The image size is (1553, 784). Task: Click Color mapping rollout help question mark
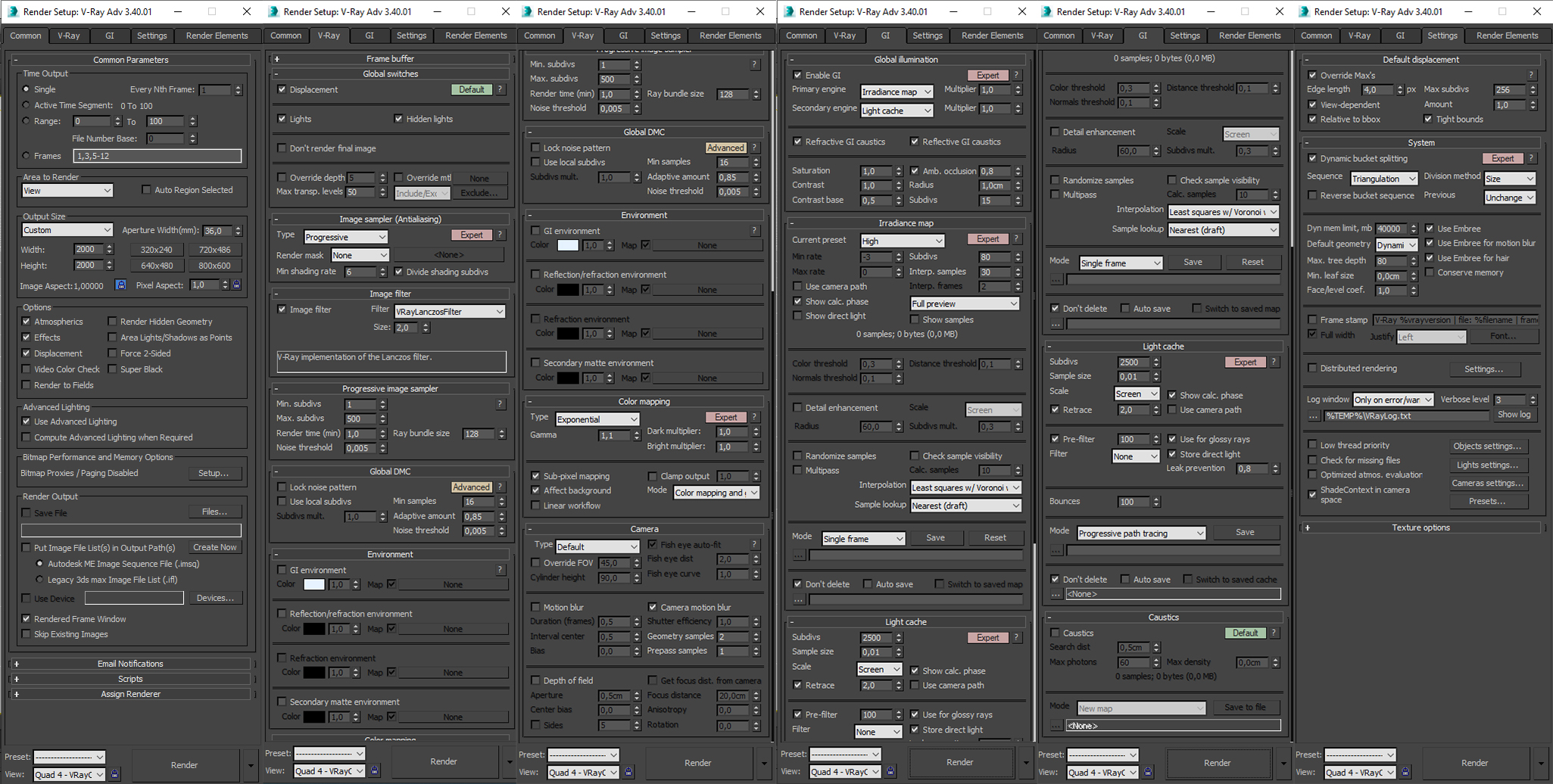coord(755,417)
